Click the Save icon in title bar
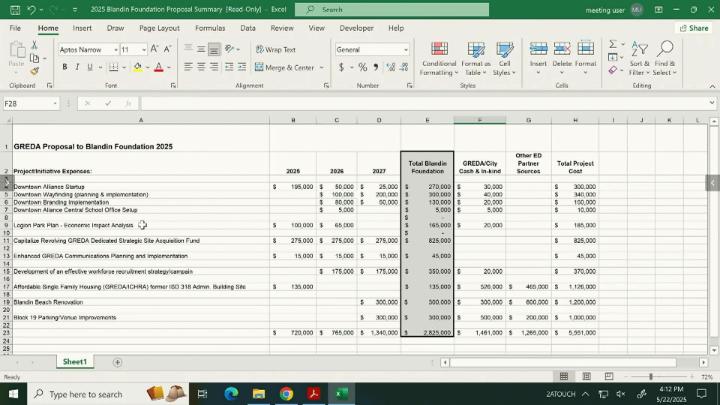 [x=15, y=10]
